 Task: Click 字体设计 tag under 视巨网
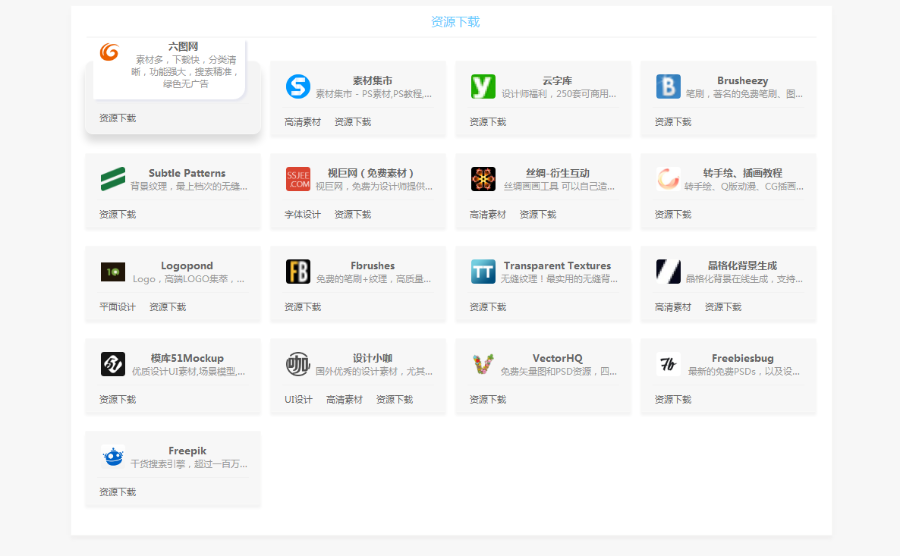tap(302, 215)
